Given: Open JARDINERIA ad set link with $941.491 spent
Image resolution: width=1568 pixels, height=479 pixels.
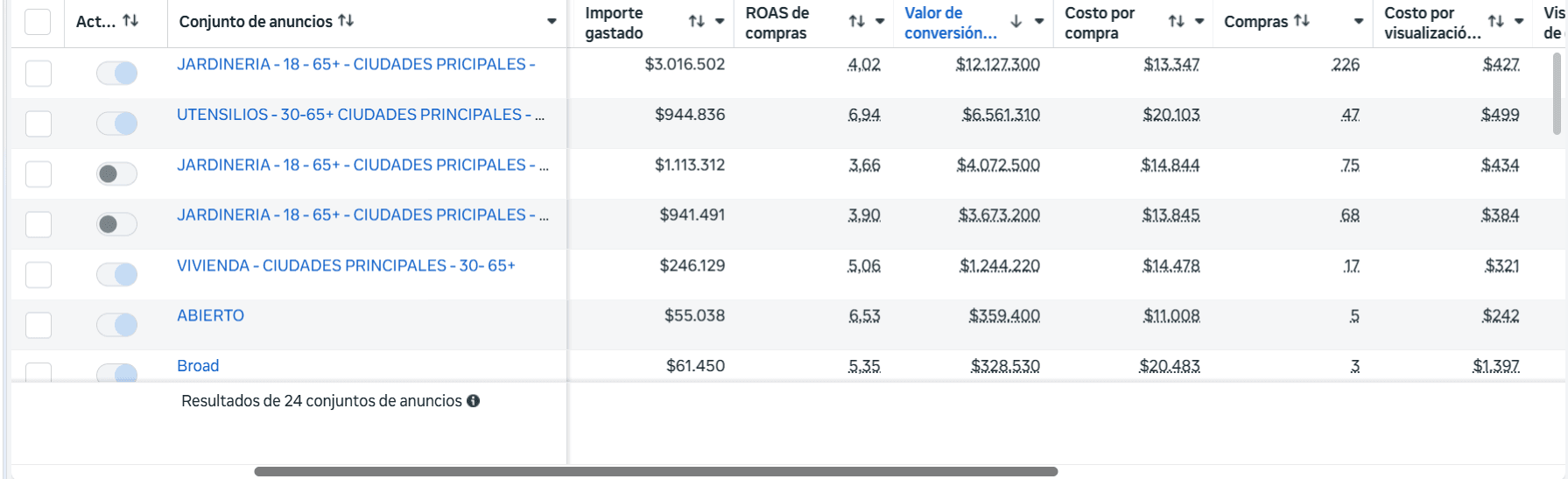Looking at the screenshot, I should [362, 215].
